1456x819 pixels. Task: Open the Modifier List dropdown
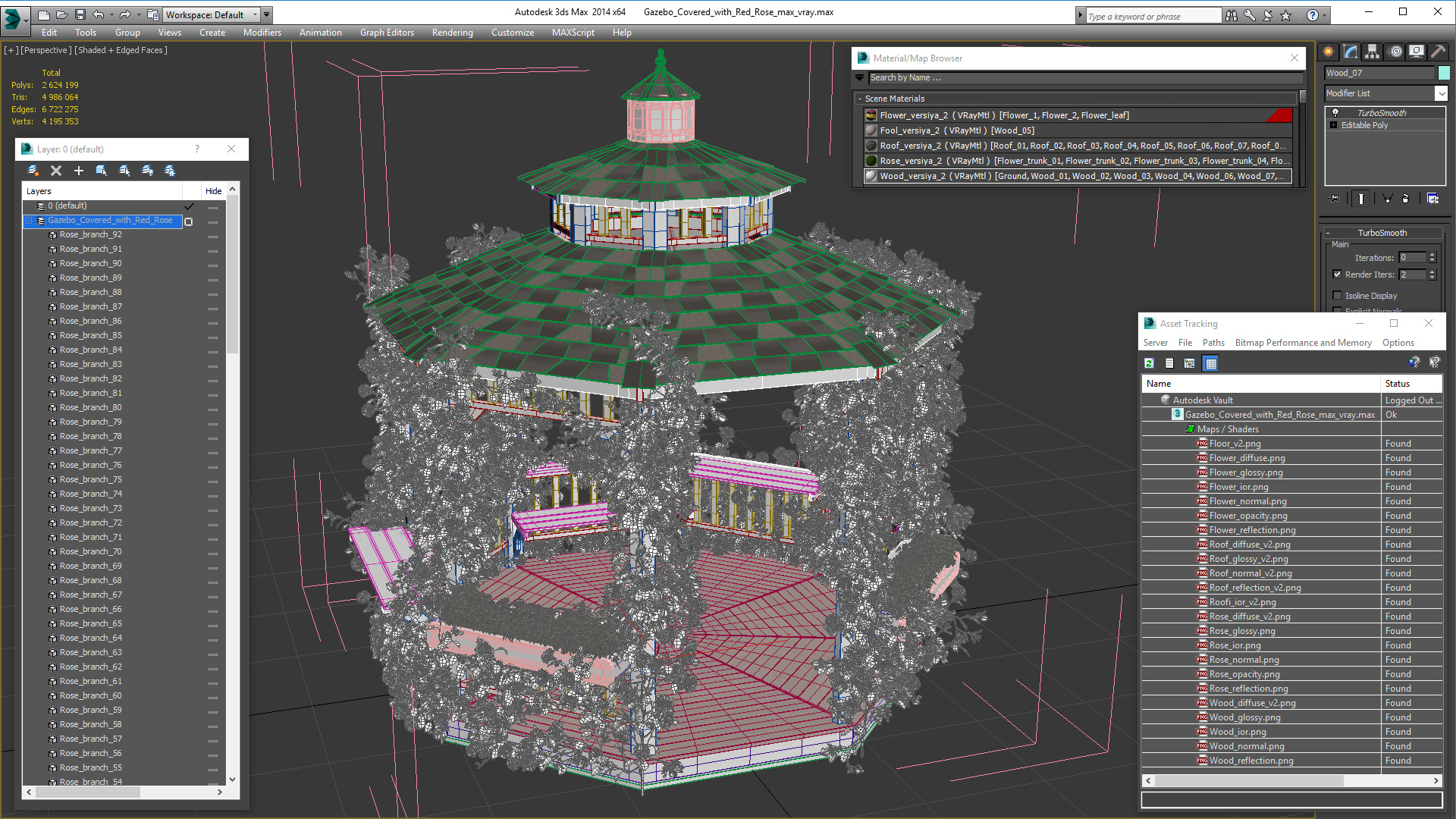(1441, 93)
